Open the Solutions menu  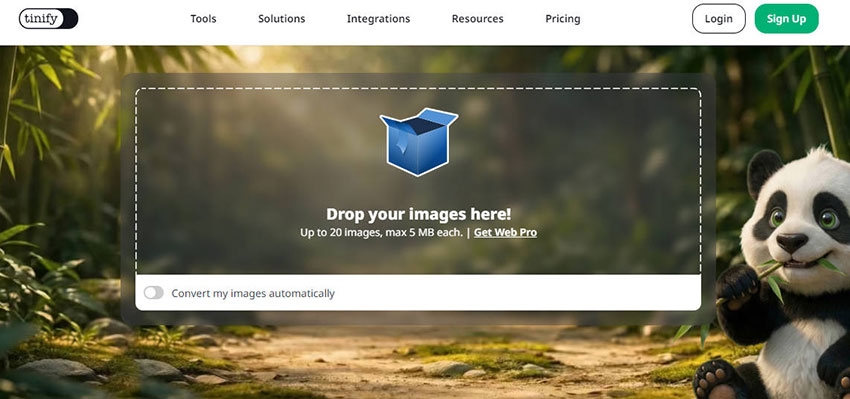tap(281, 19)
